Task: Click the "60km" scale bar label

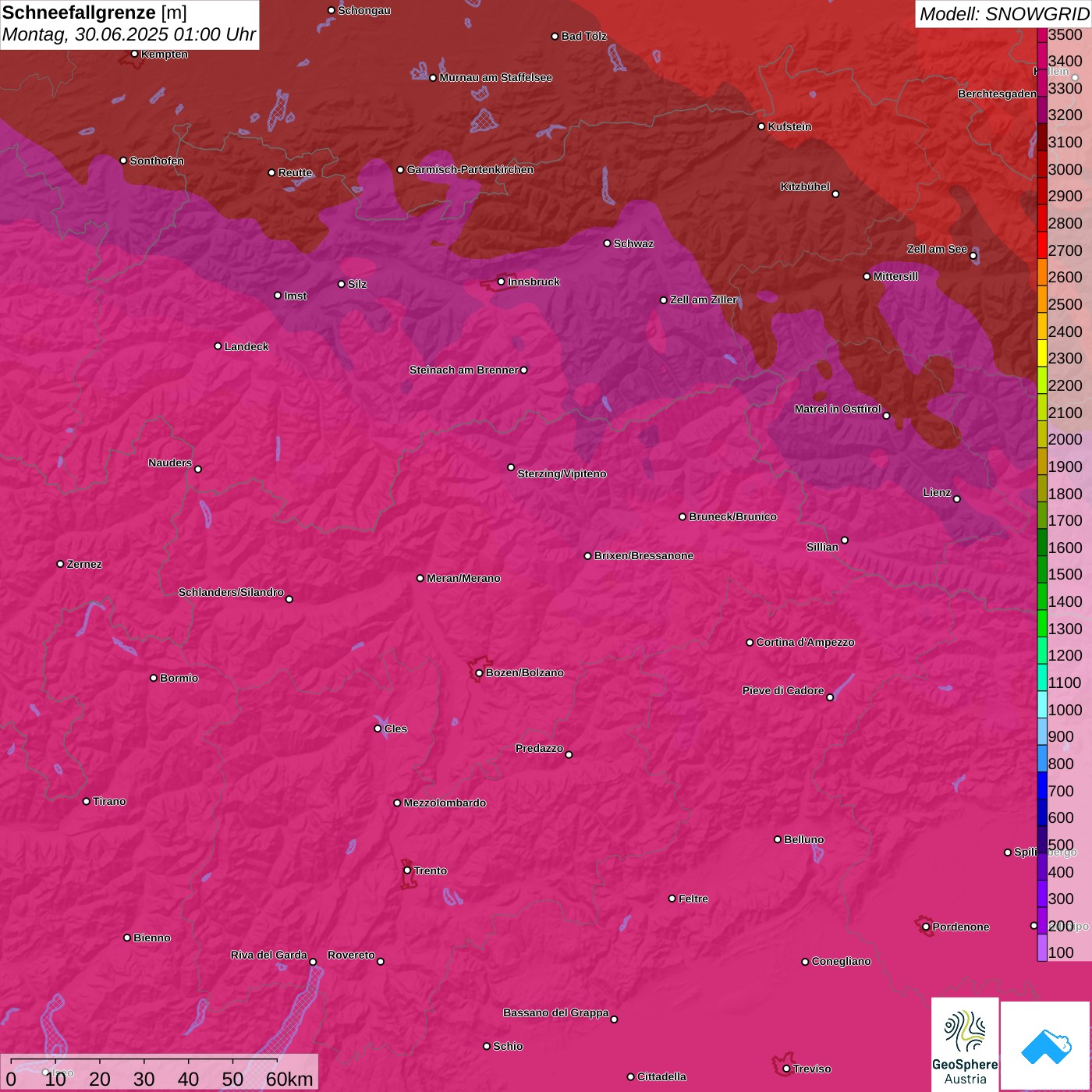Action: tap(289, 1079)
